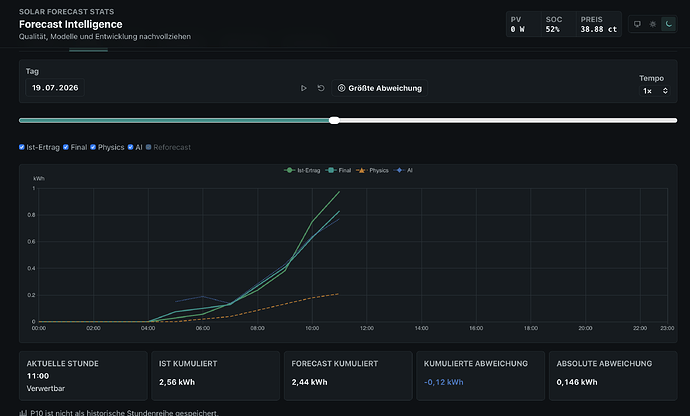This screenshot has height=416, width=690.
Task: Click the SOC 52% status tile
Action: (558, 24)
